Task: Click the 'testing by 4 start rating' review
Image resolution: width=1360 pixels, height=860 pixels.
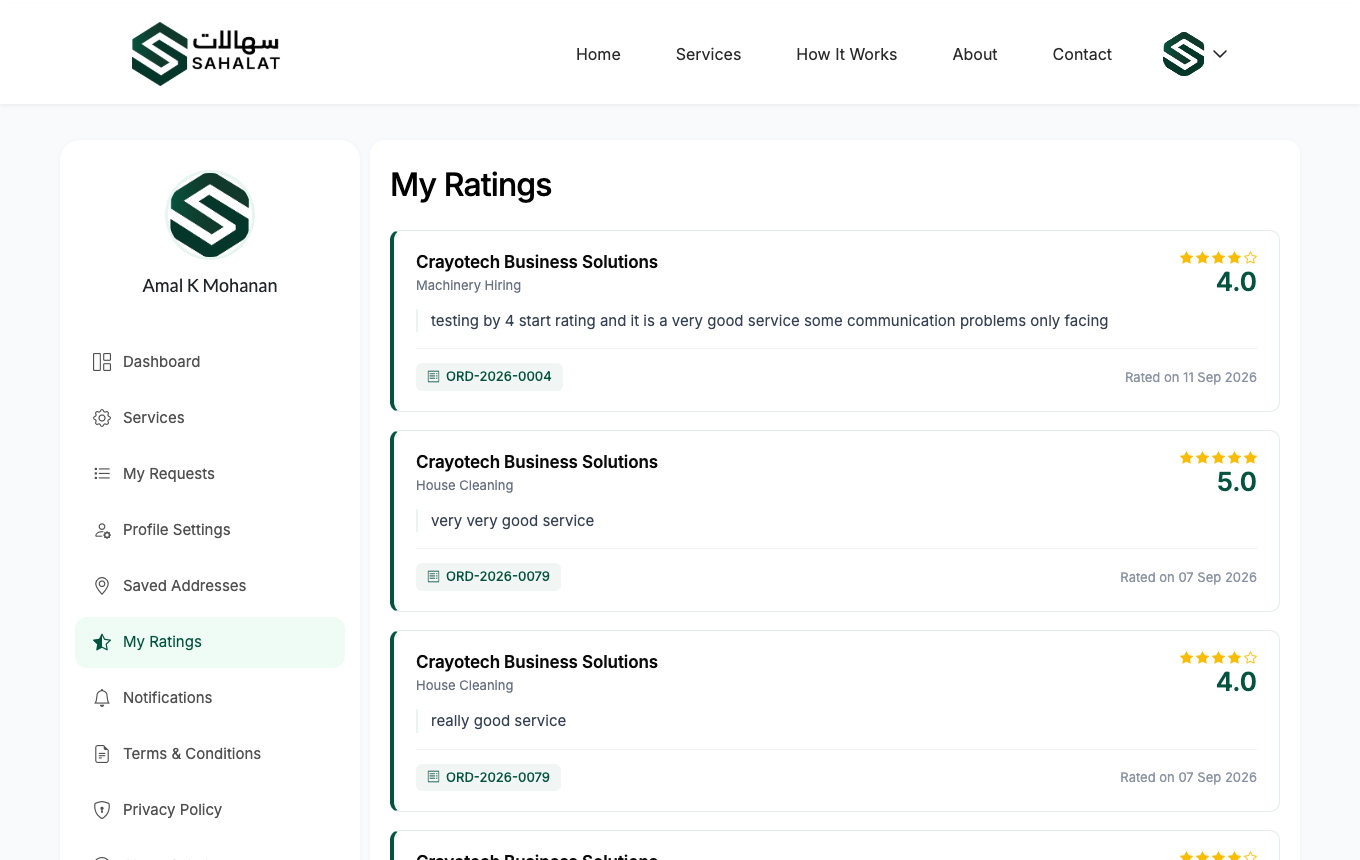Action: (769, 321)
